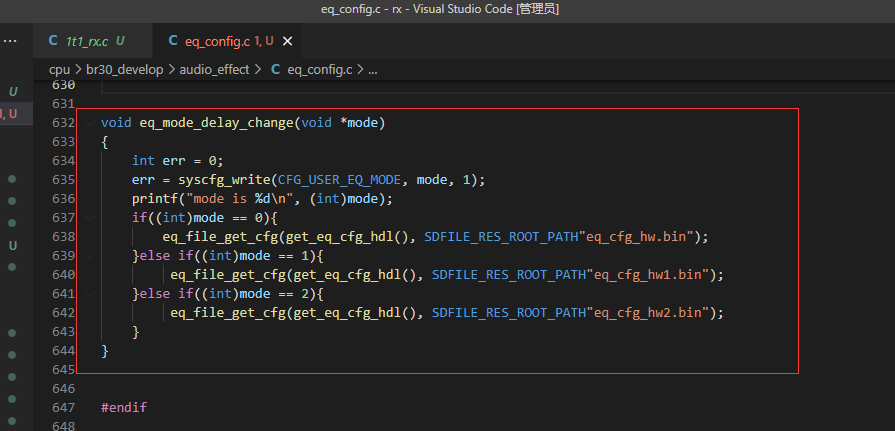This screenshot has height=431, width=895.
Task: Click SDFILE_RES_ROOT_PATH on line 638
Action: [x=505, y=237]
